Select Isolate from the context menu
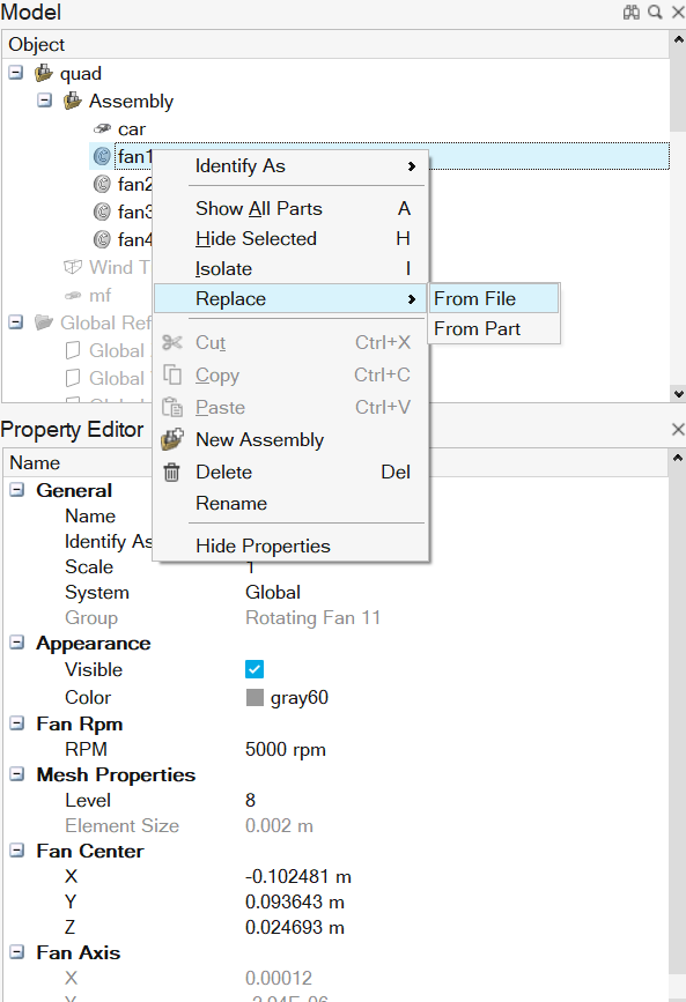Image resolution: width=686 pixels, height=1002 pixels. coord(224,269)
